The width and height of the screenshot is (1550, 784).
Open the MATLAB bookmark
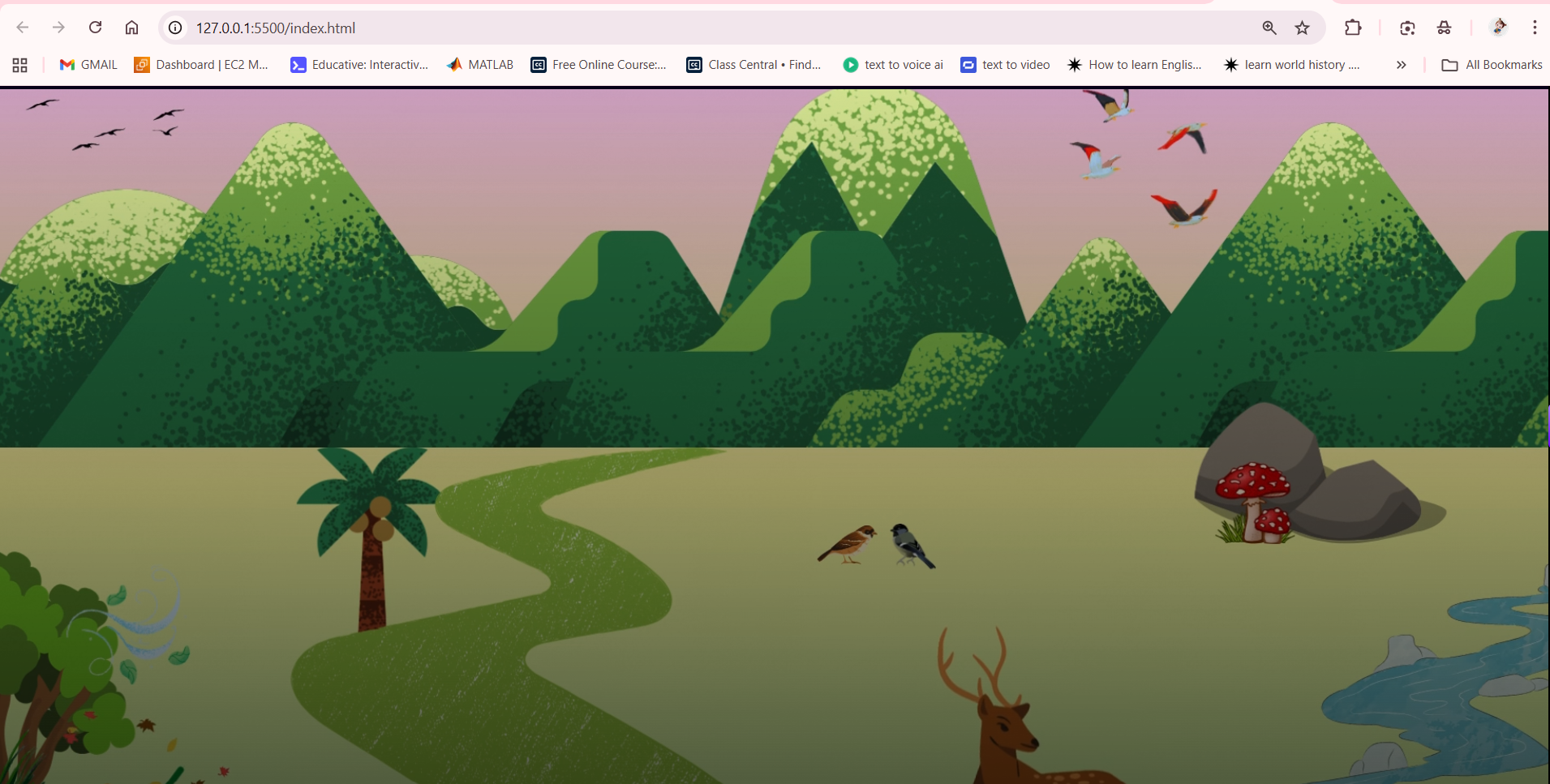480,65
